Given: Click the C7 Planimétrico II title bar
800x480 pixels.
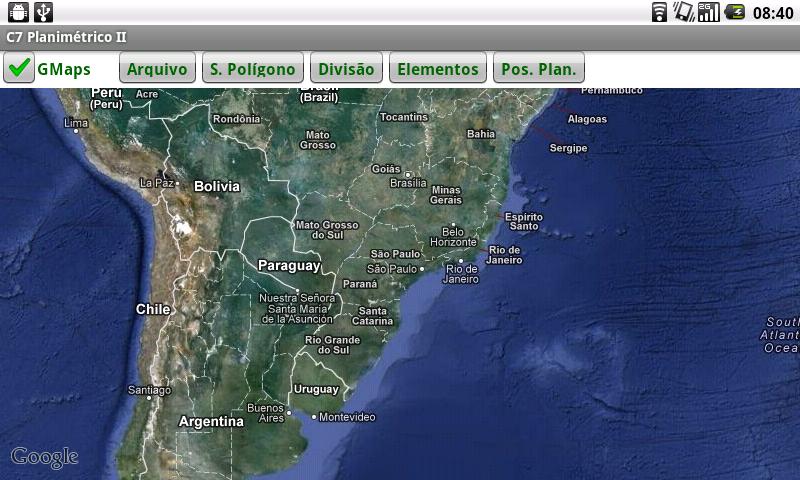Looking at the screenshot, I should 400,37.
